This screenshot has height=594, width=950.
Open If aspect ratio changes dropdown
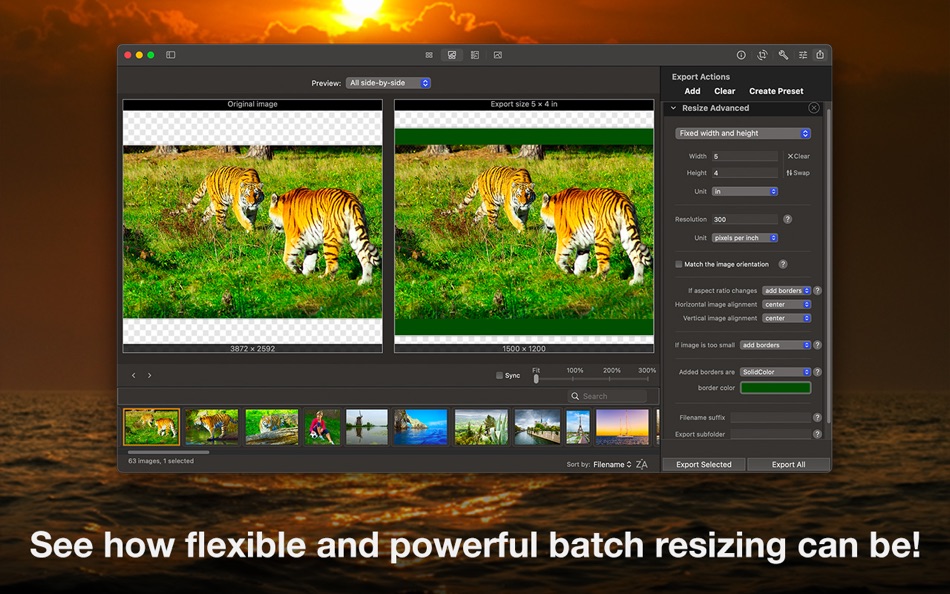pos(786,291)
